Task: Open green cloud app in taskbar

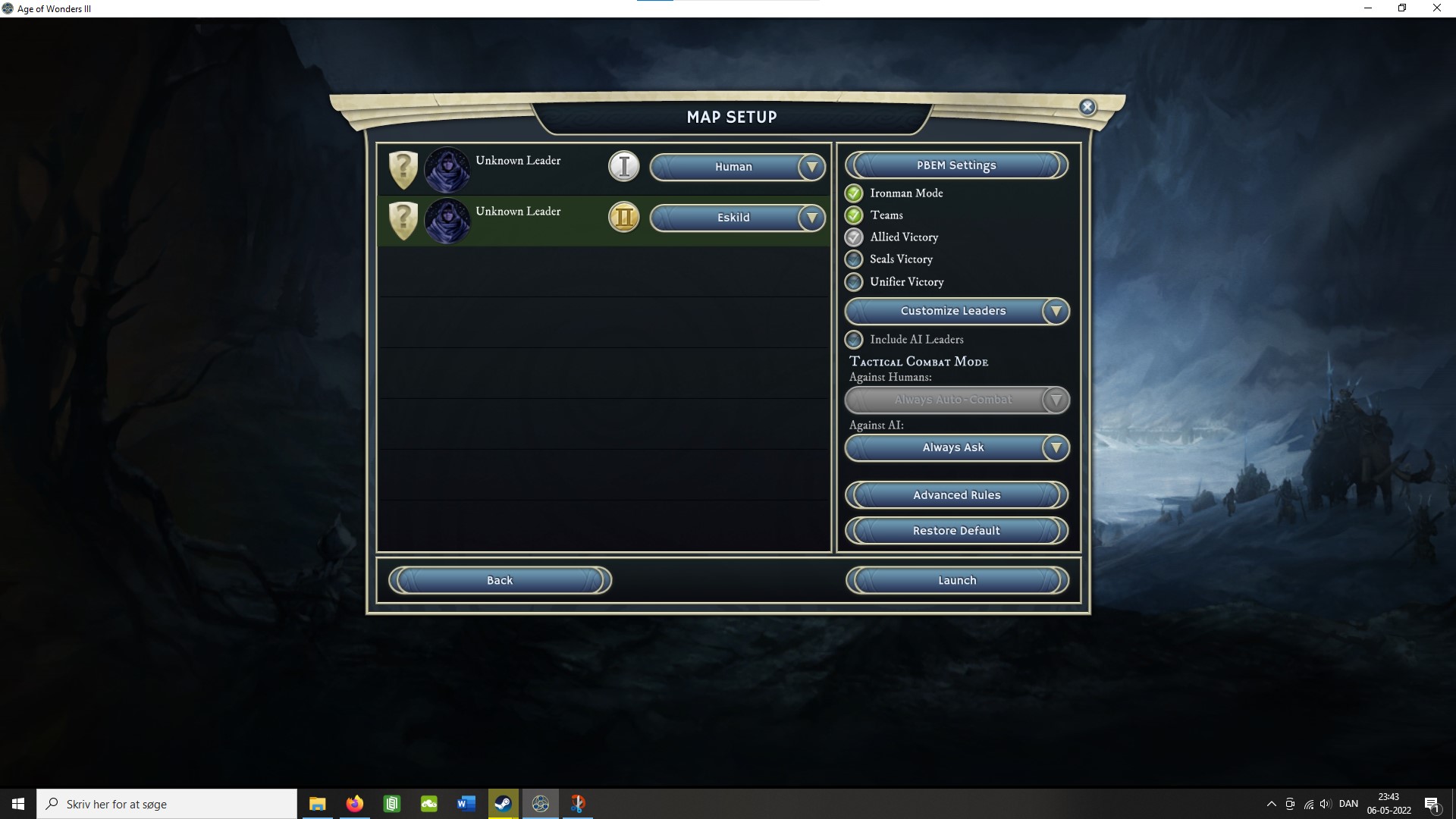Action: (428, 804)
